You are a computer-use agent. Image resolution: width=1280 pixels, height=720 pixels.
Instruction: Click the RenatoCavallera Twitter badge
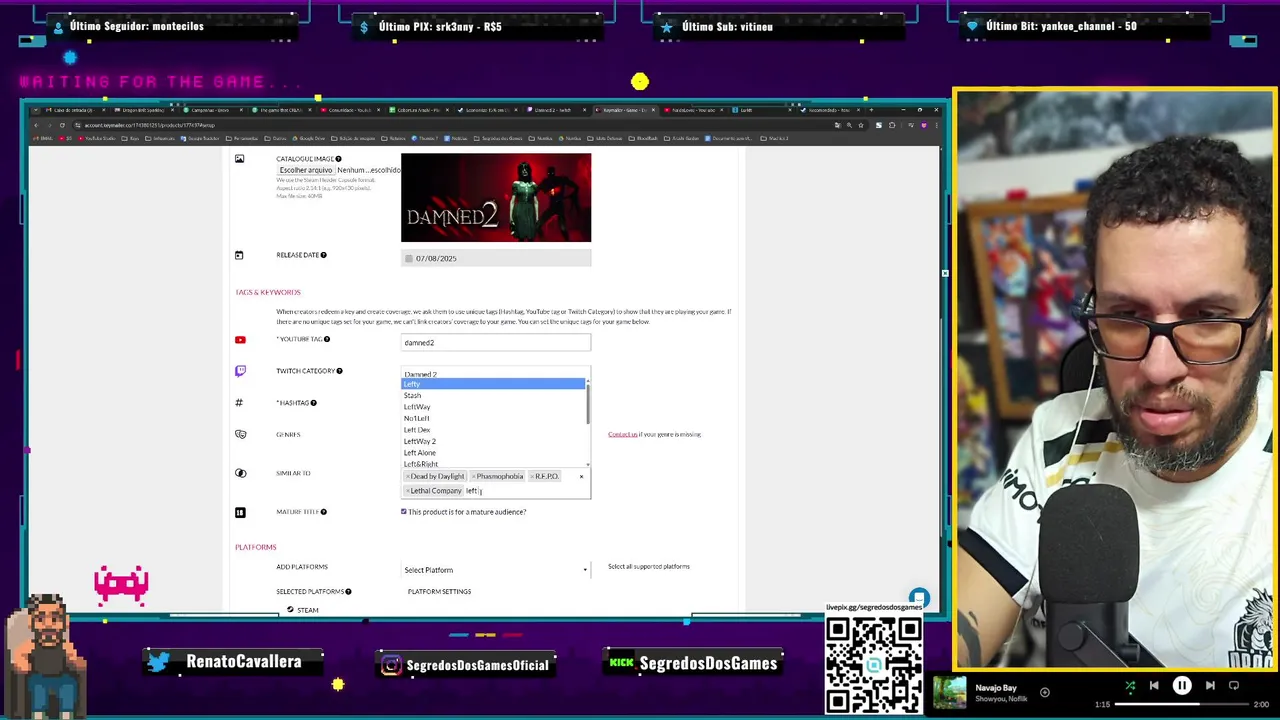coord(235,662)
